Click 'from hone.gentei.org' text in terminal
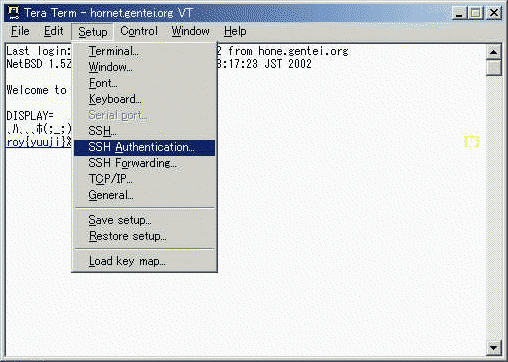This screenshot has height=362, width=508. 288,51
